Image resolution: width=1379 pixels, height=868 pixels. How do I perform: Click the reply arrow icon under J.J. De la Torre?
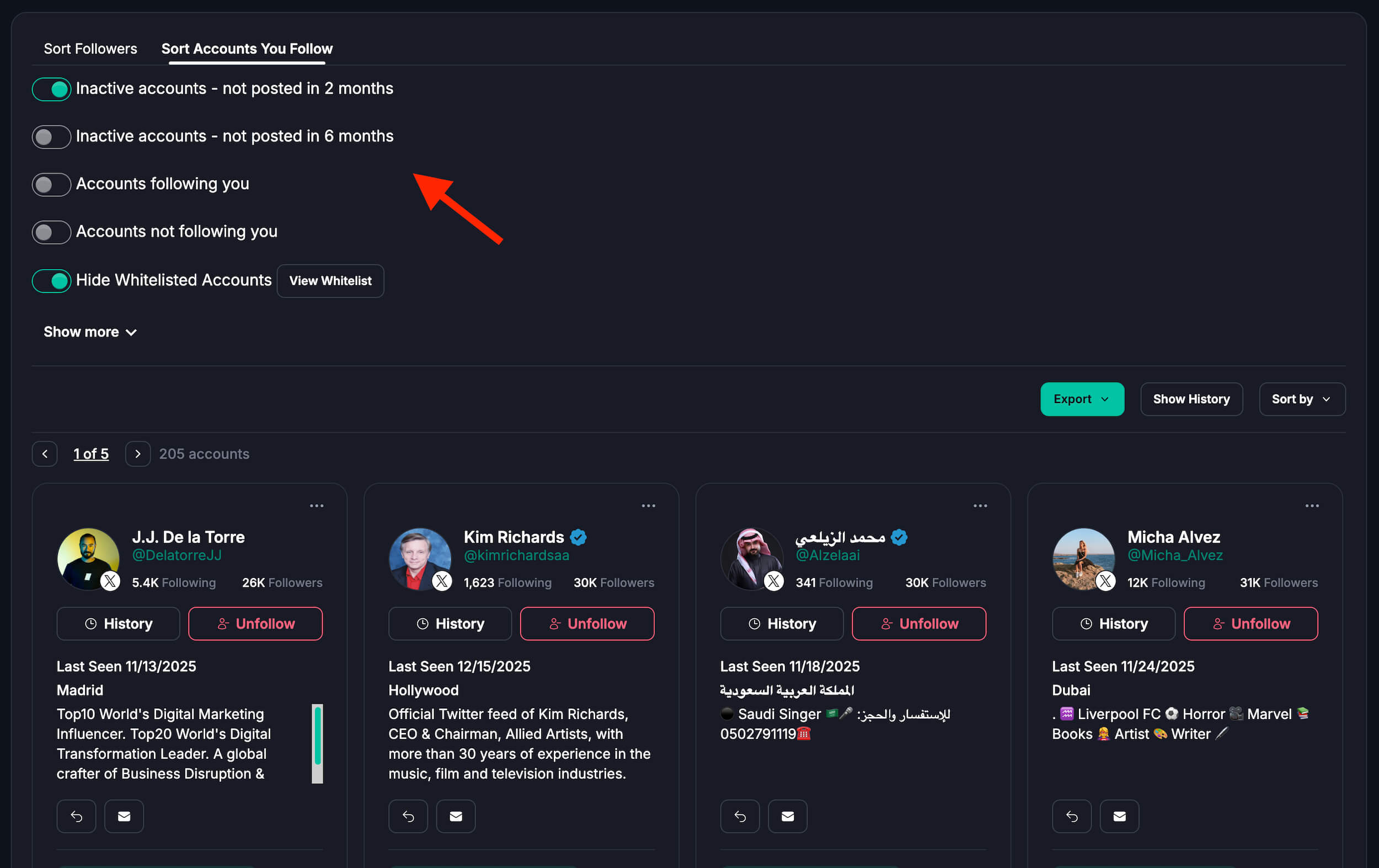click(76, 816)
